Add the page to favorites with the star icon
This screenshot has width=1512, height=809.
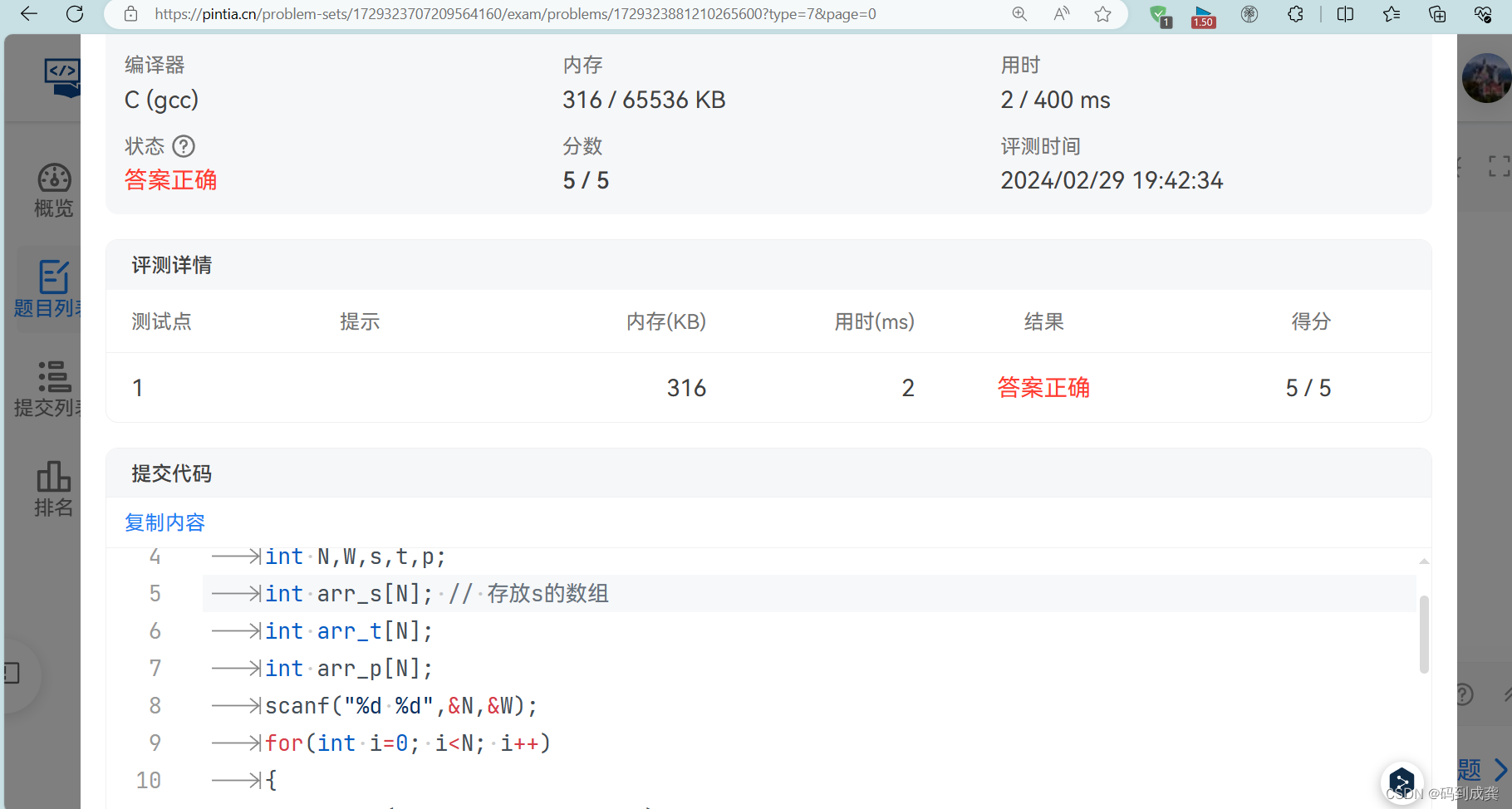pos(1103,14)
